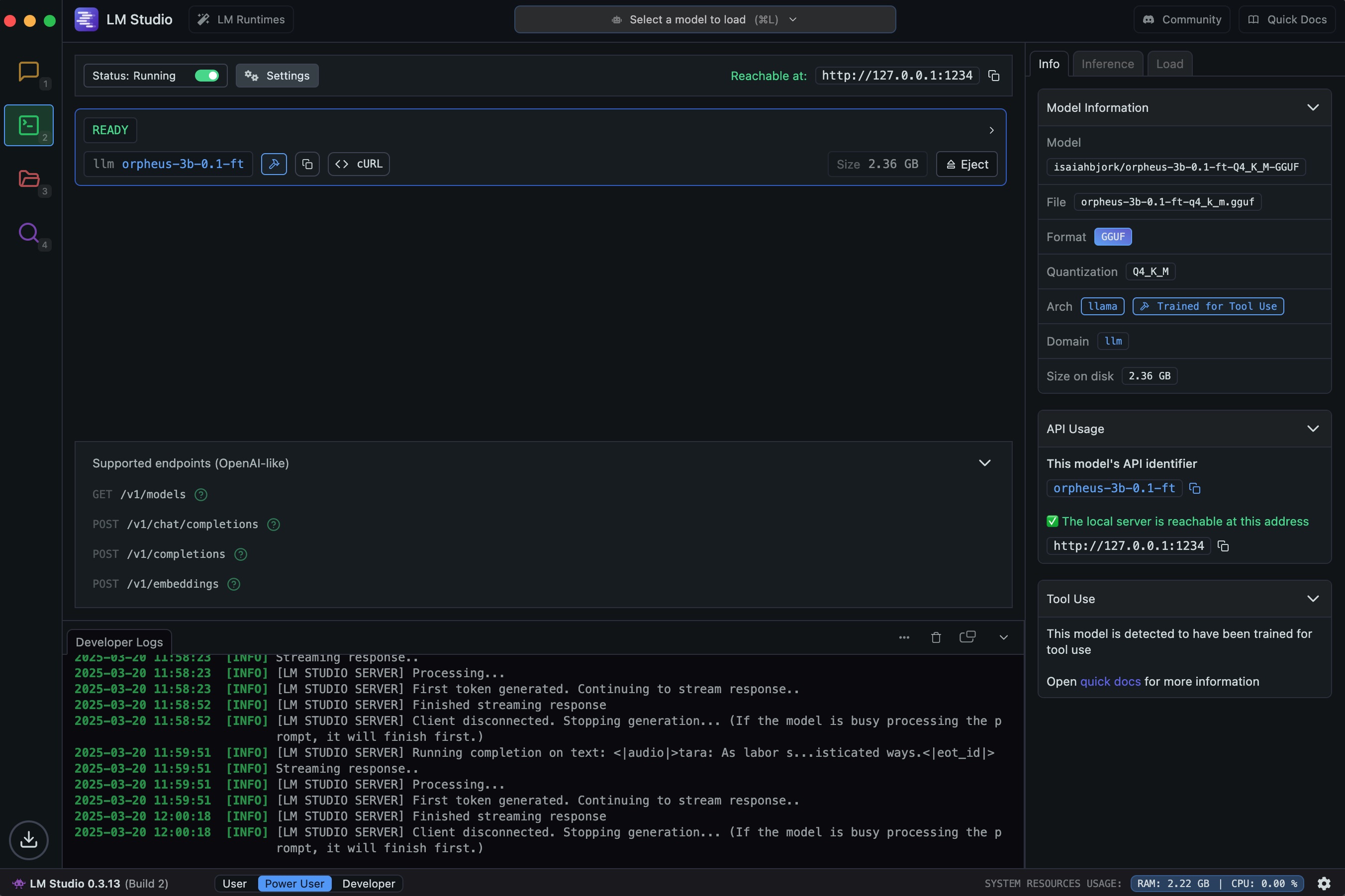Click the tool use hammer icon for orpheus-3b-0.1-ft
The height and width of the screenshot is (896, 1345).
274,164
